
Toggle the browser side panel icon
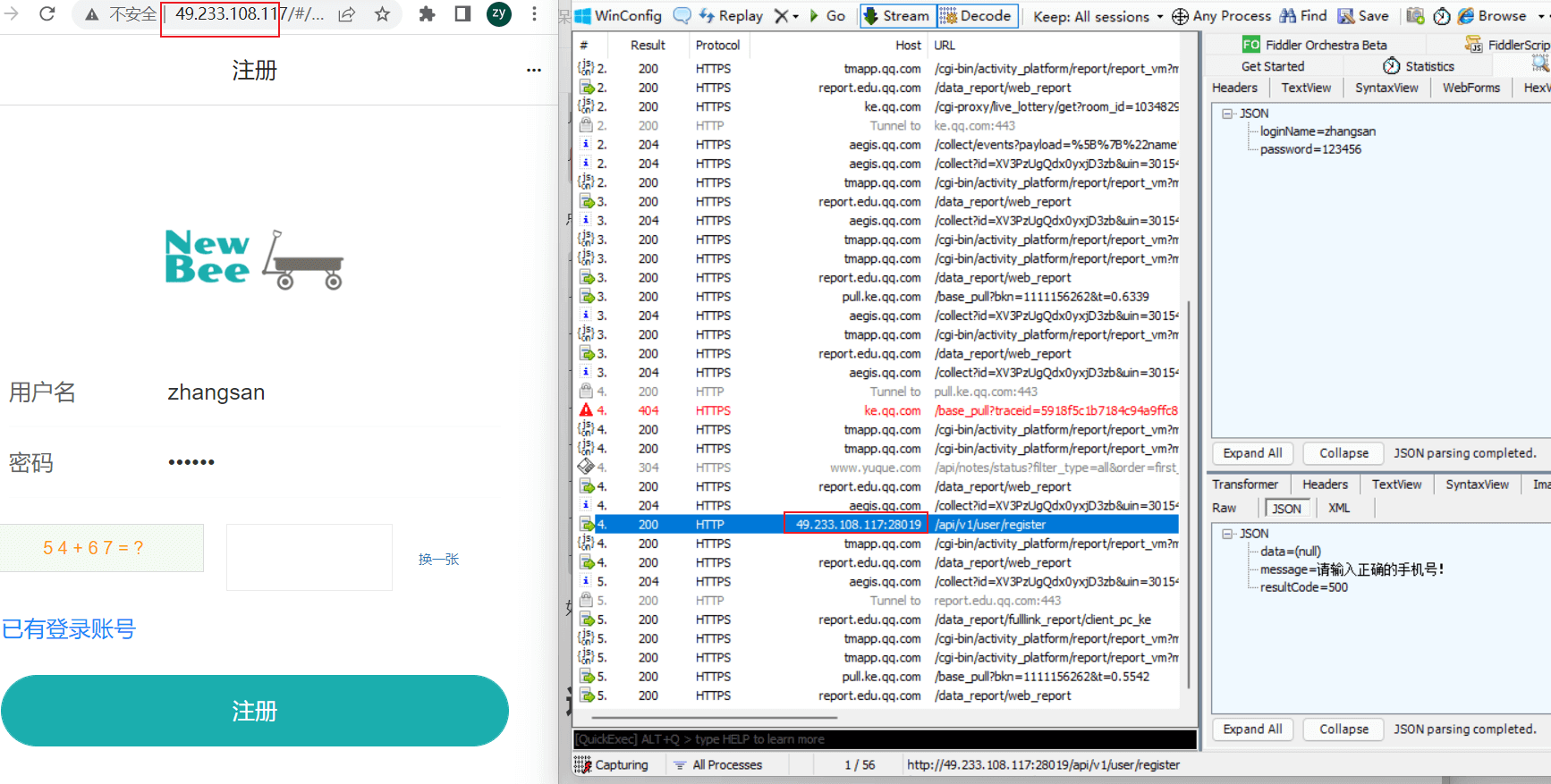point(462,13)
